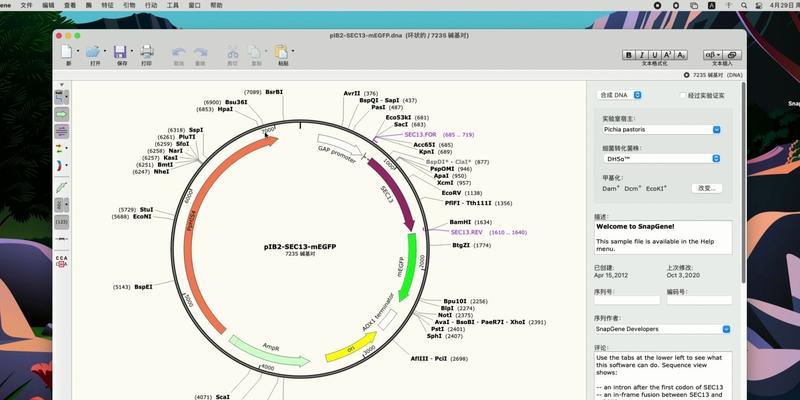Click the Save floppy disk icon

coord(120,52)
